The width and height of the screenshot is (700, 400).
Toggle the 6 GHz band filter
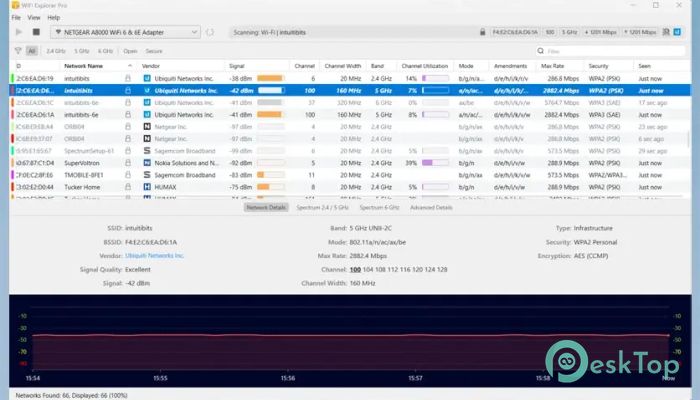click(x=105, y=51)
